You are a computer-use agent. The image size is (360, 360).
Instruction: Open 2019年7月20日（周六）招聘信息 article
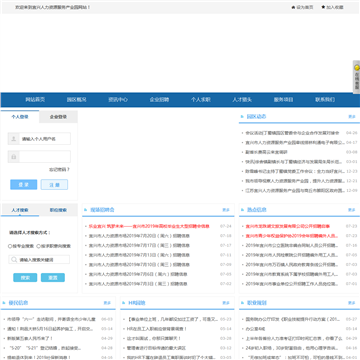pos(139,236)
